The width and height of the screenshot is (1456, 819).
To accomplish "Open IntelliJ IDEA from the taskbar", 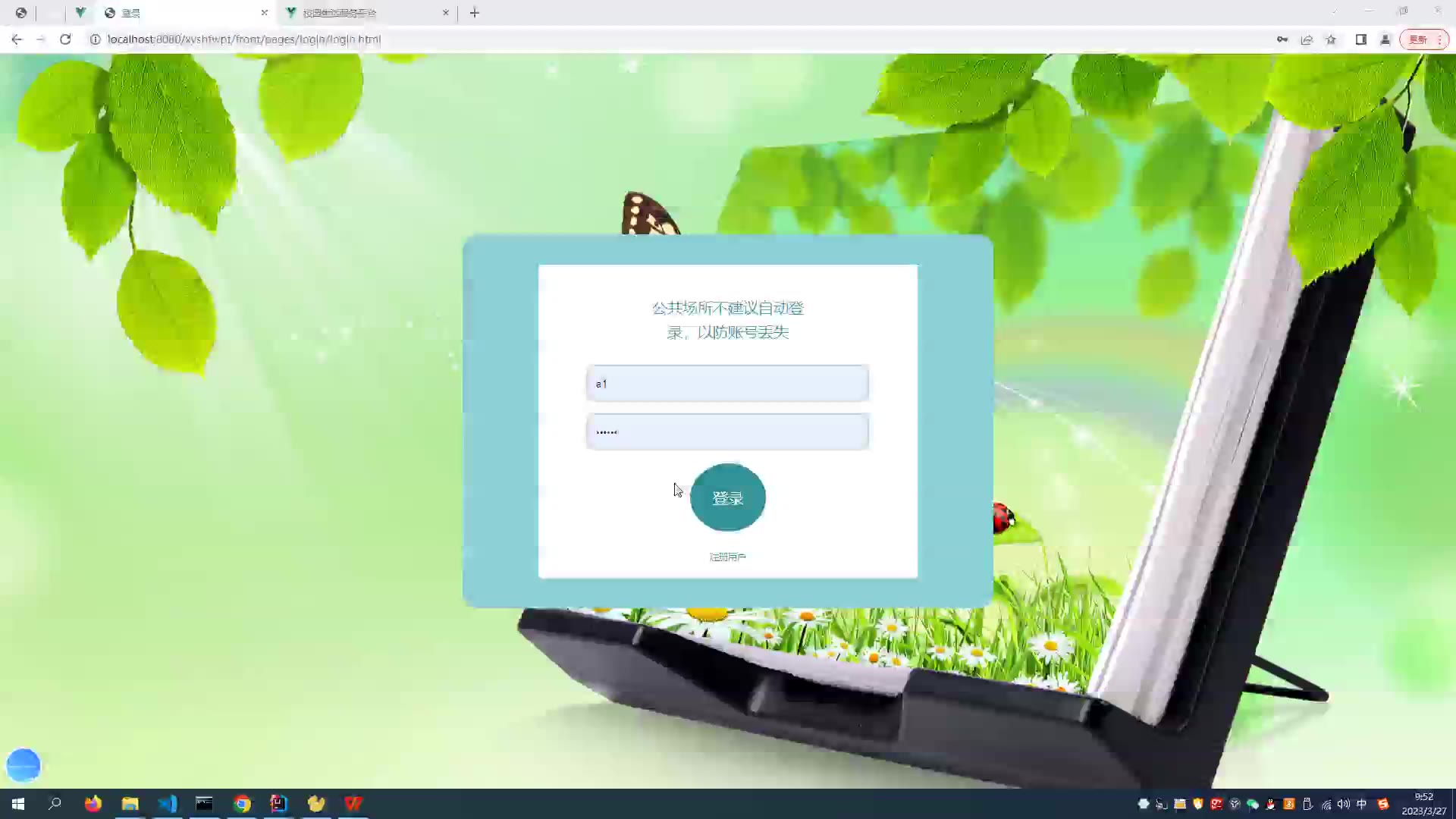I will [x=278, y=804].
